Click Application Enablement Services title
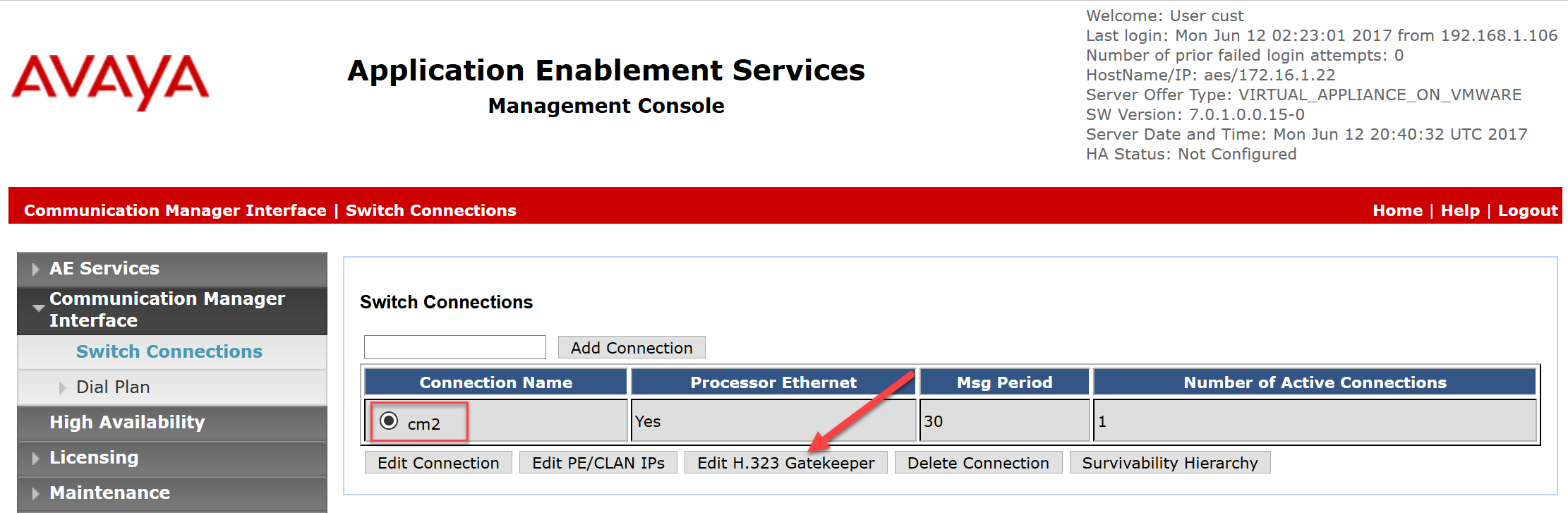 (x=606, y=70)
